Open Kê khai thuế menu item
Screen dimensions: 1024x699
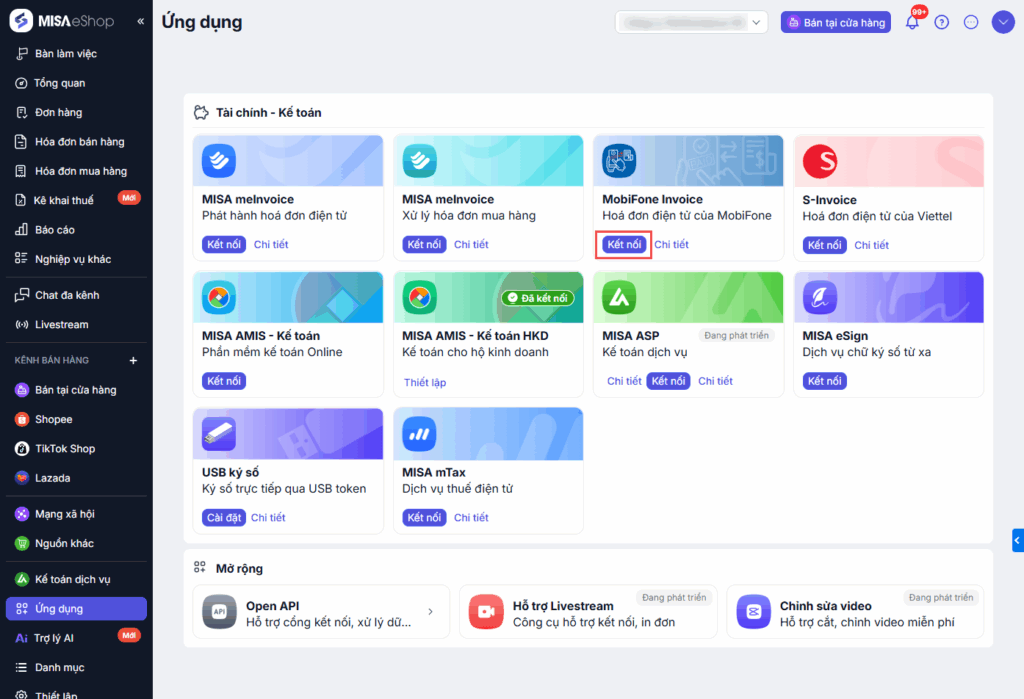(x=76, y=201)
